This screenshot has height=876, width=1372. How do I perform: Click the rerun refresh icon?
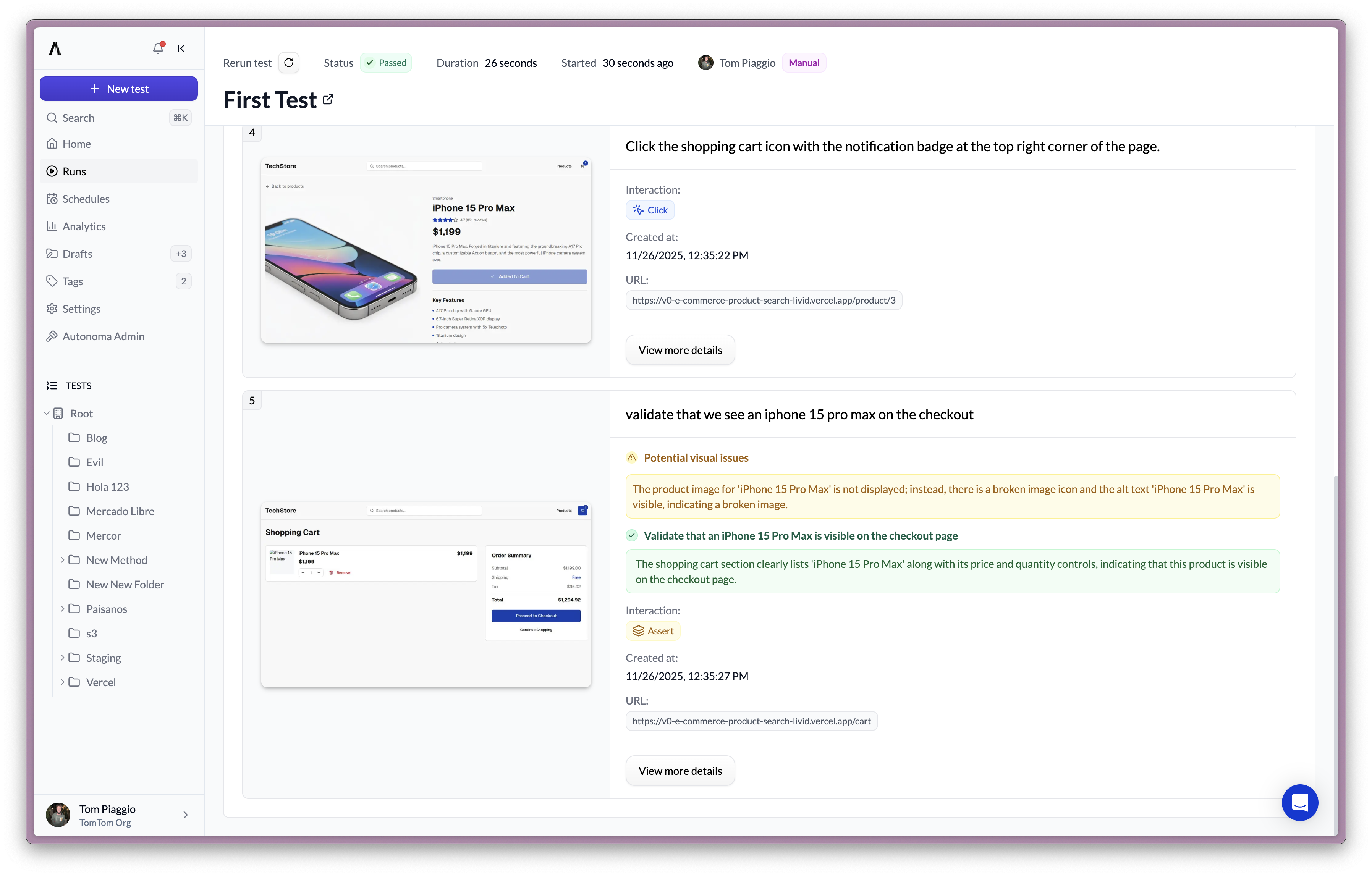pyautogui.click(x=289, y=63)
